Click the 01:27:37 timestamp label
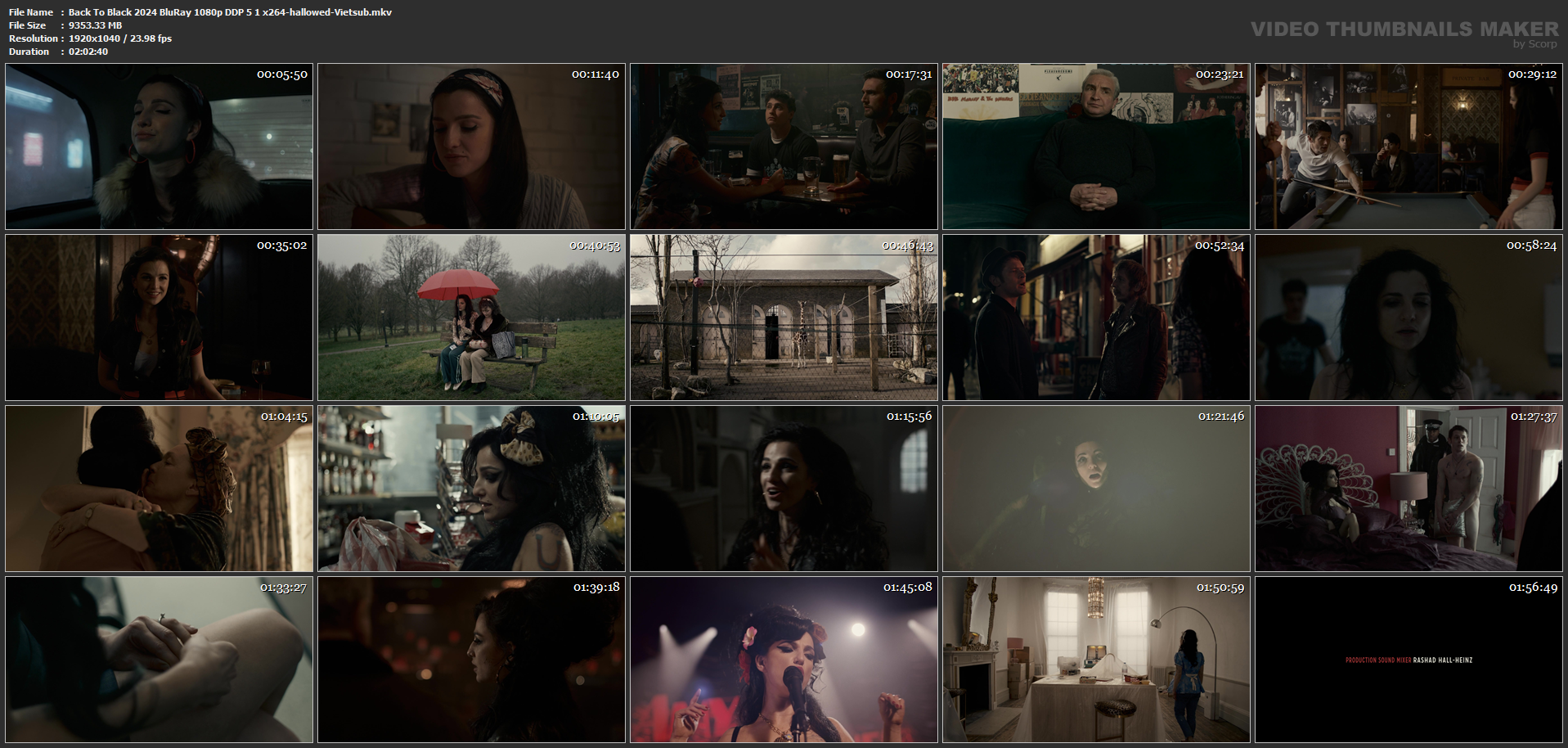 pos(1534,417)
